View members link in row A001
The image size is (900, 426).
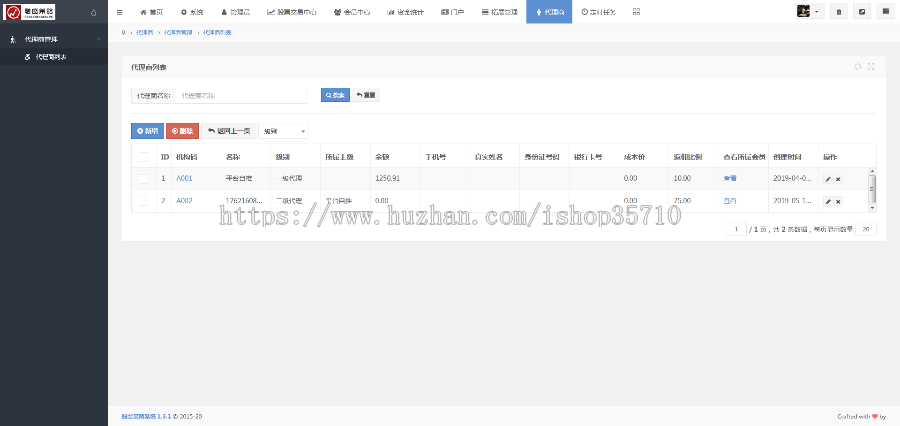[x=730, y=179]
